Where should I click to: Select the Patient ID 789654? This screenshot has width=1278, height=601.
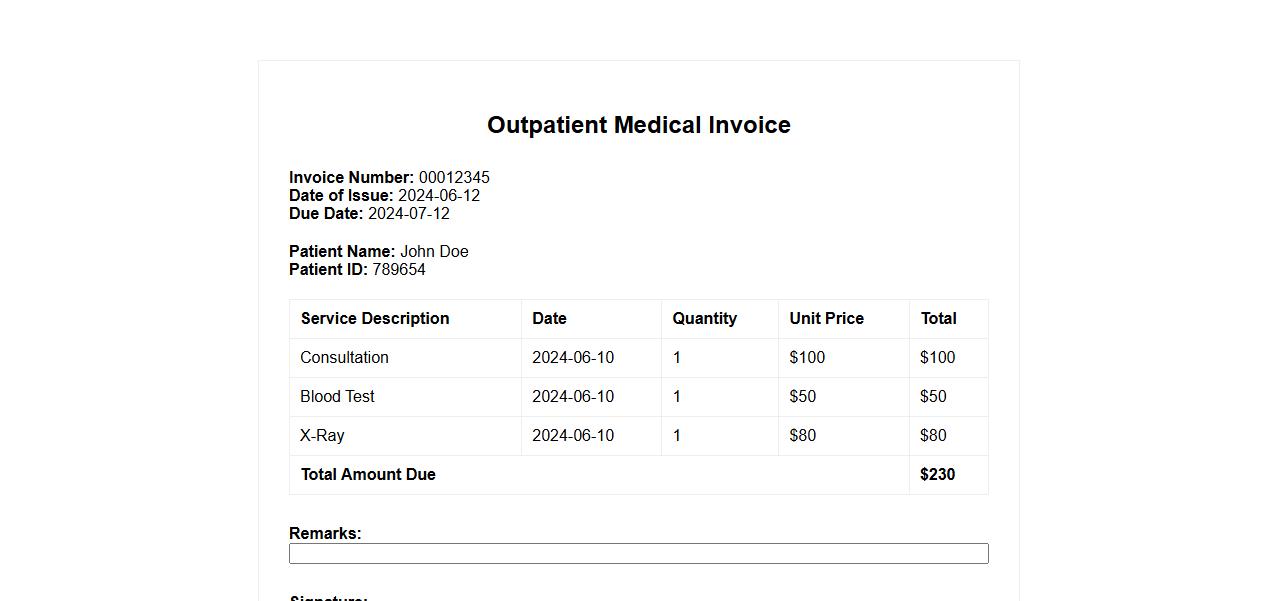pyautogui.click(x=399, y=270)
